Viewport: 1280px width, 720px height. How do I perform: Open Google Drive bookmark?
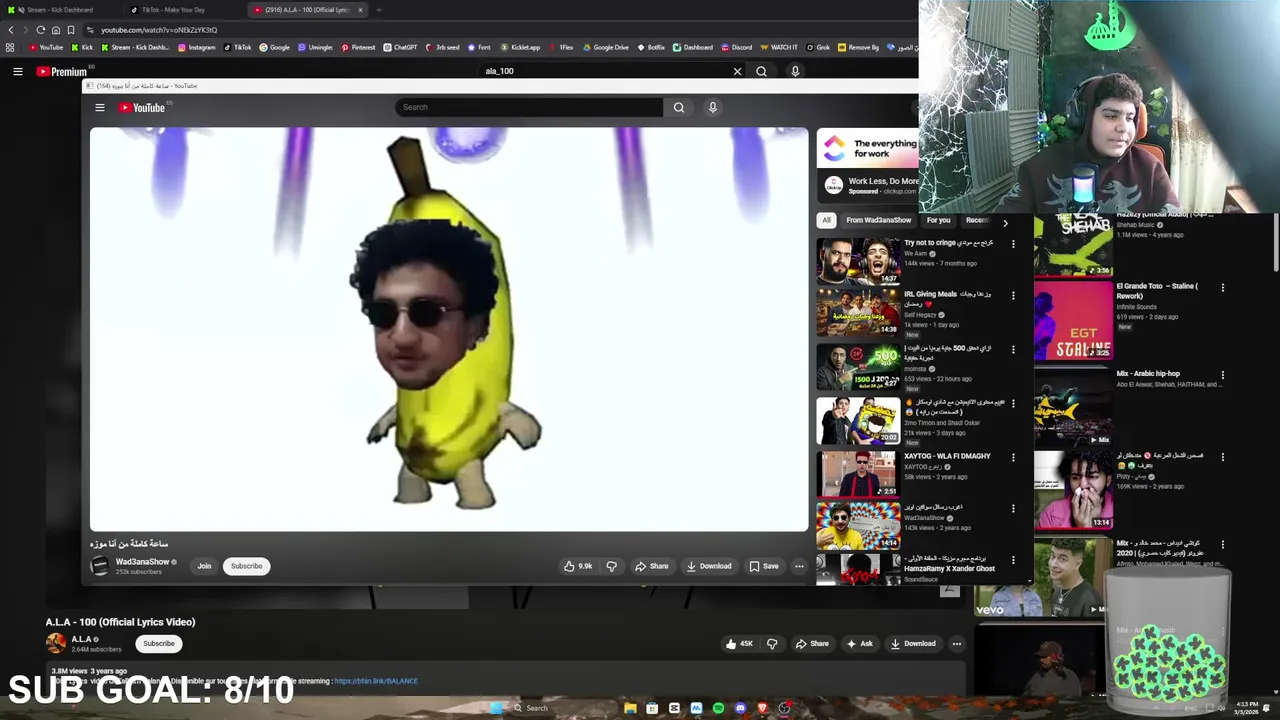click(x=606, y=47)
